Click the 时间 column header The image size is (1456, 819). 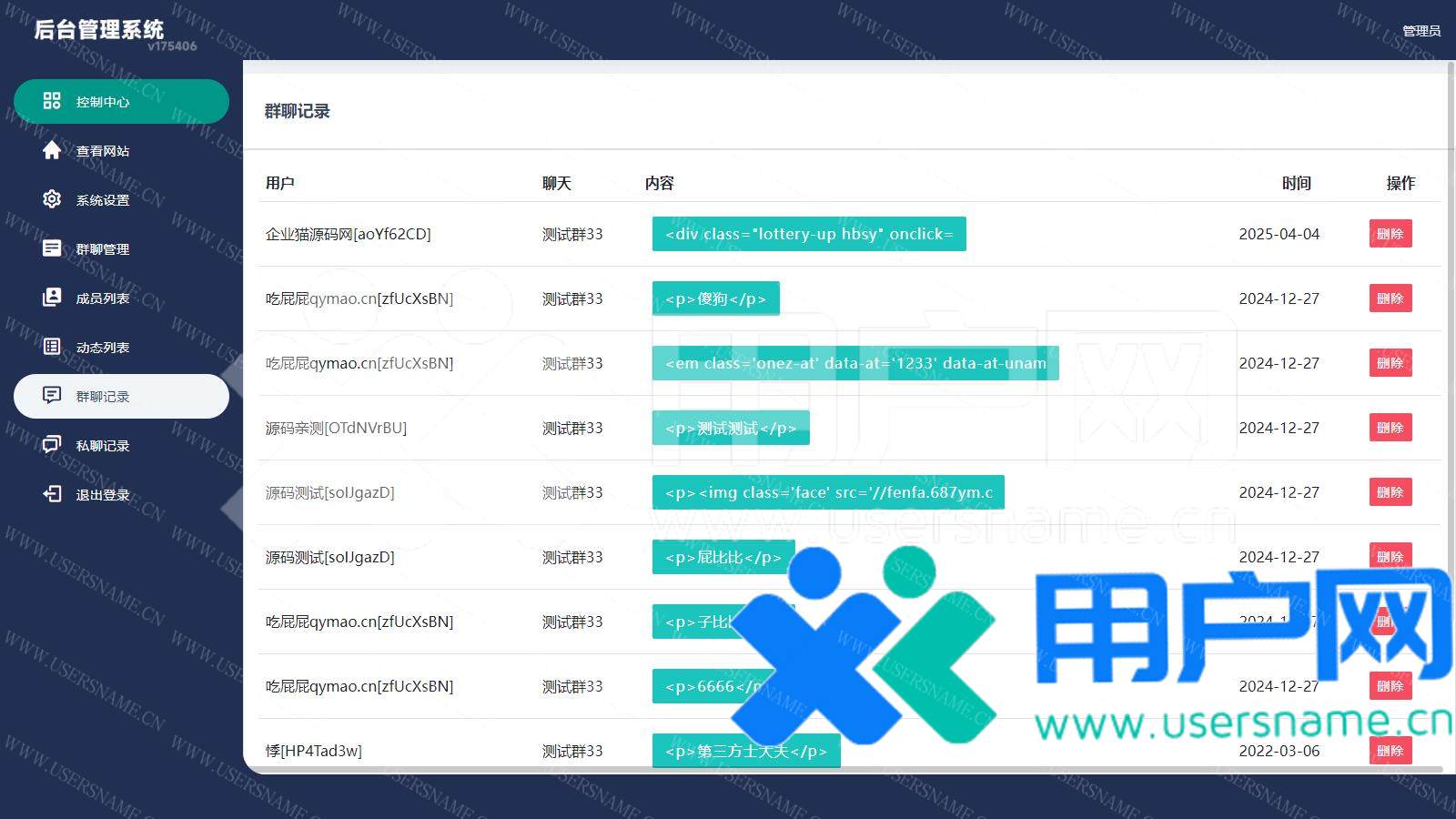1296,183
